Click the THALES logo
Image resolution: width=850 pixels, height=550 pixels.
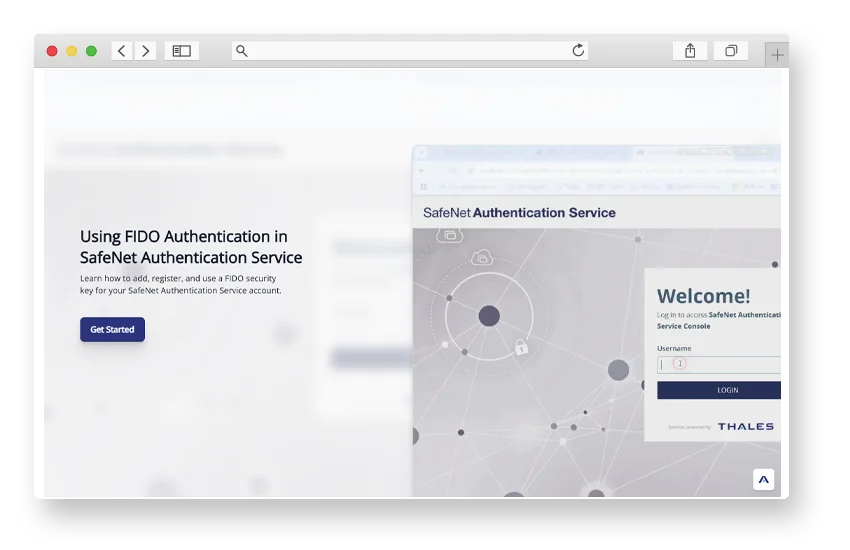(745, 427)
